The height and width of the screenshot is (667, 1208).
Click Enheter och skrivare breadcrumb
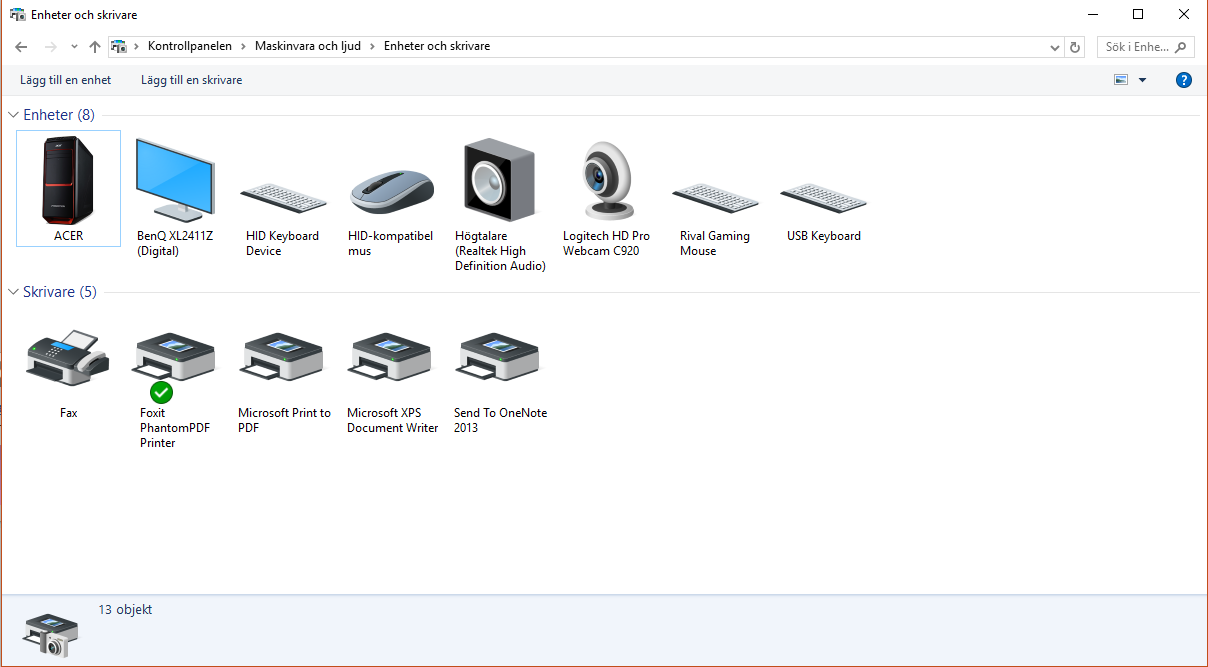pos(437,47)
